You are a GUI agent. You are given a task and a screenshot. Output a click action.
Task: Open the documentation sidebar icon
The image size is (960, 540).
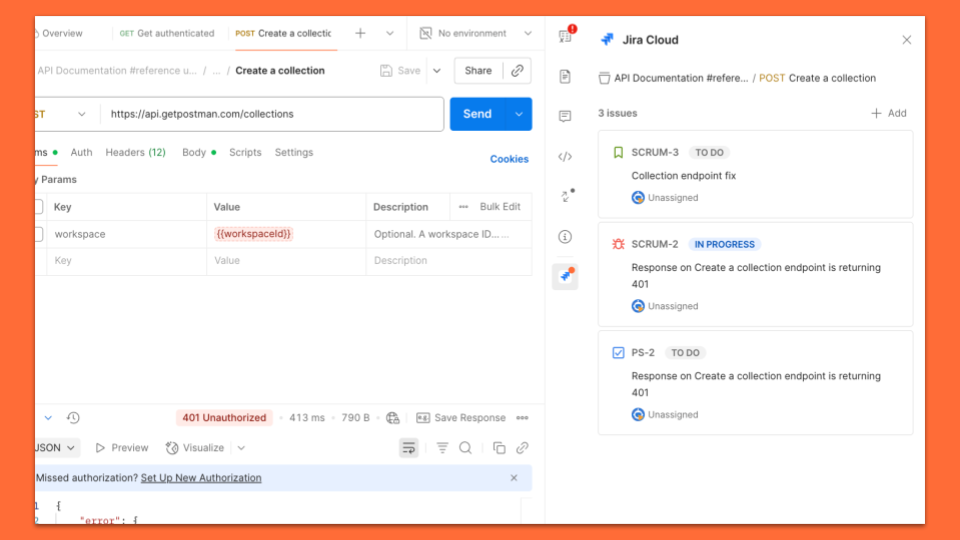pyautogui.click(x=564, y=77)
